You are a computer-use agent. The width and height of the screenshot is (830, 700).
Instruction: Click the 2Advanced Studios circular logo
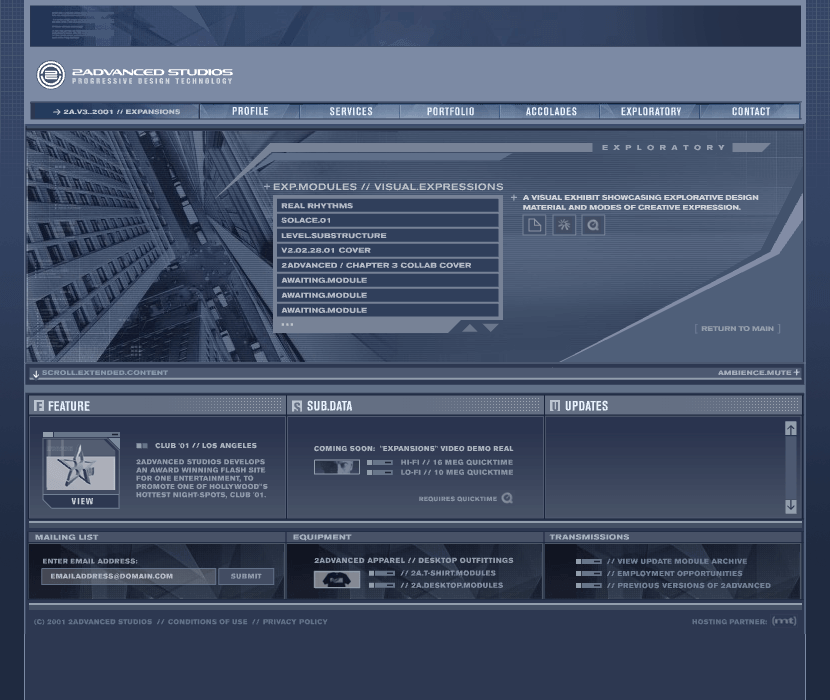click(x=50, y=75)
